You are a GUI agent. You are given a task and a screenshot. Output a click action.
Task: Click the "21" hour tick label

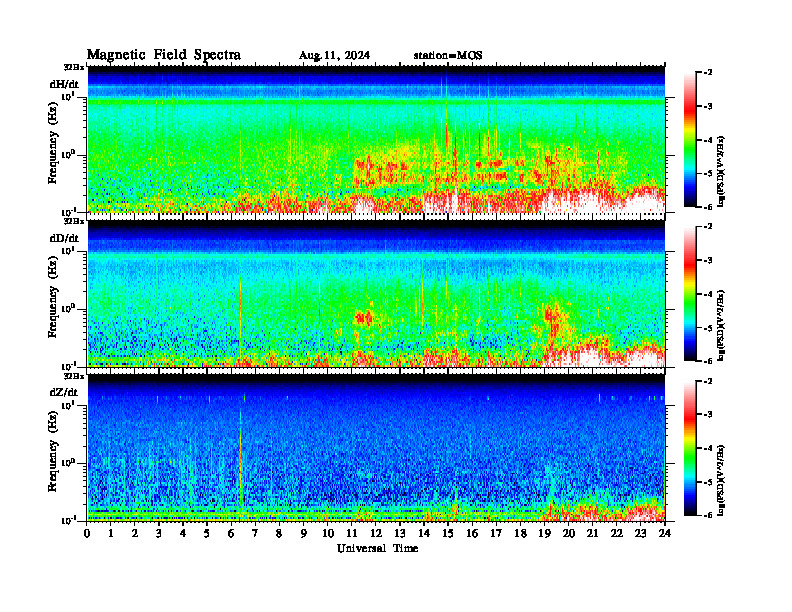592,534
